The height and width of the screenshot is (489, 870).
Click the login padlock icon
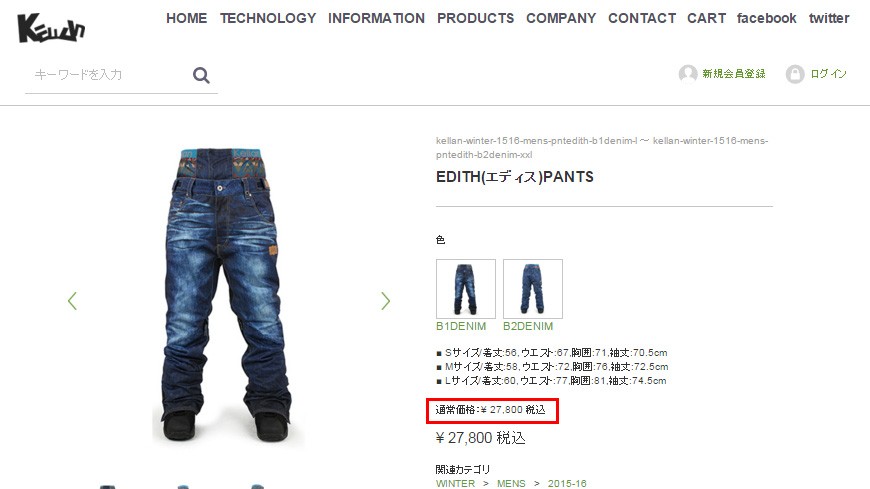(795, 74)
